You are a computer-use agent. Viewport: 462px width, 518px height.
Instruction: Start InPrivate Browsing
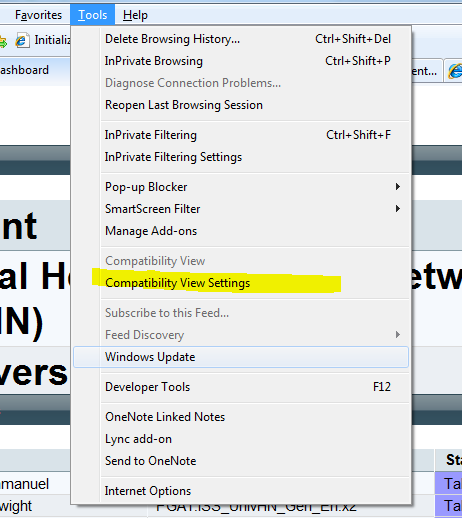(x=241, y=61)
